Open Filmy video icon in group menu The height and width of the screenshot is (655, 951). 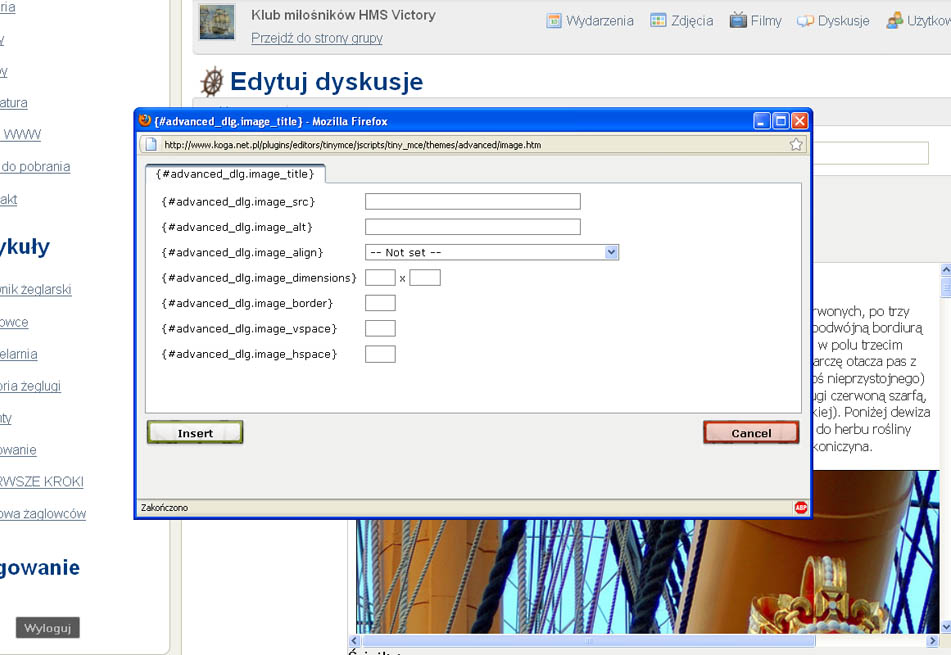point(738,20)
